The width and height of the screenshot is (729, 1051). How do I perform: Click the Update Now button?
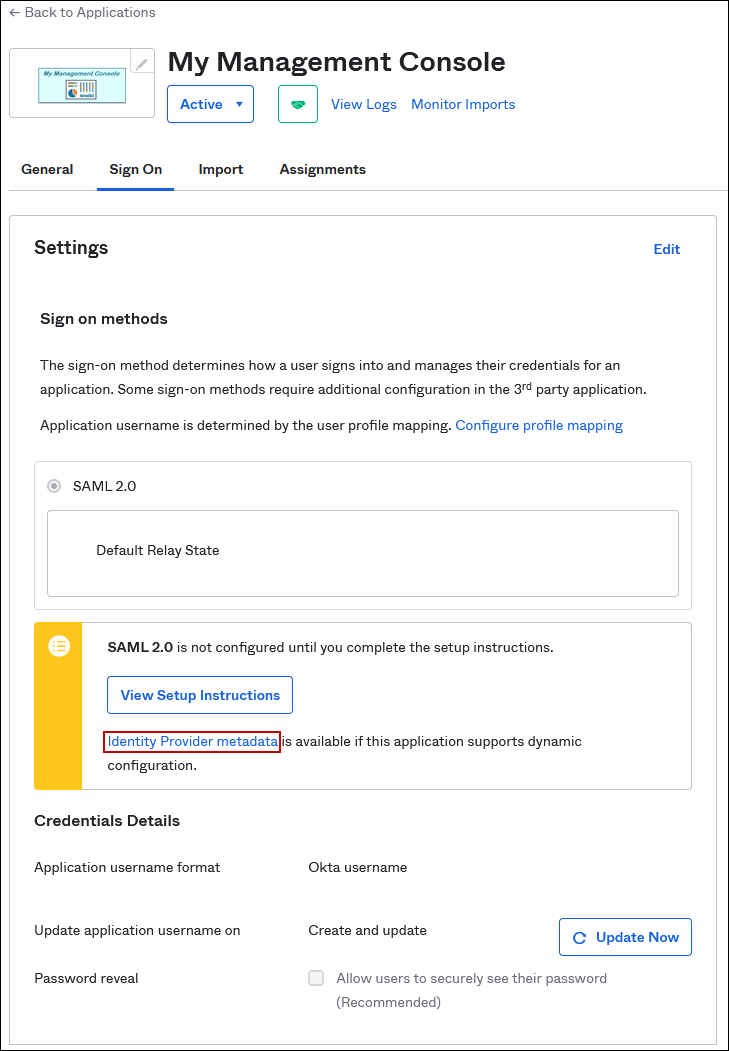coord(625,937)
